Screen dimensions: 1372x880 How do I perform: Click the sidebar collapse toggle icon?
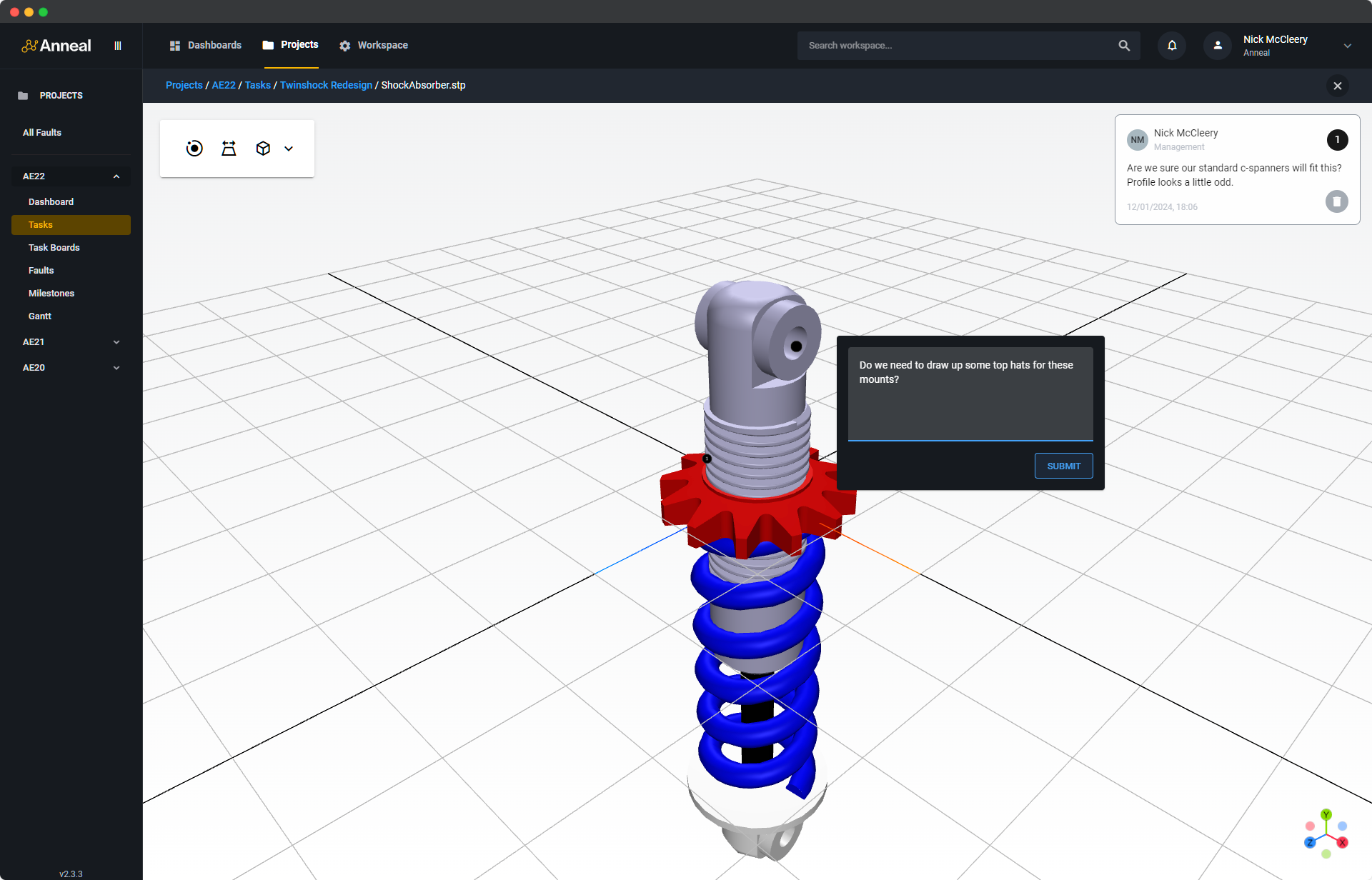(118, 45)
